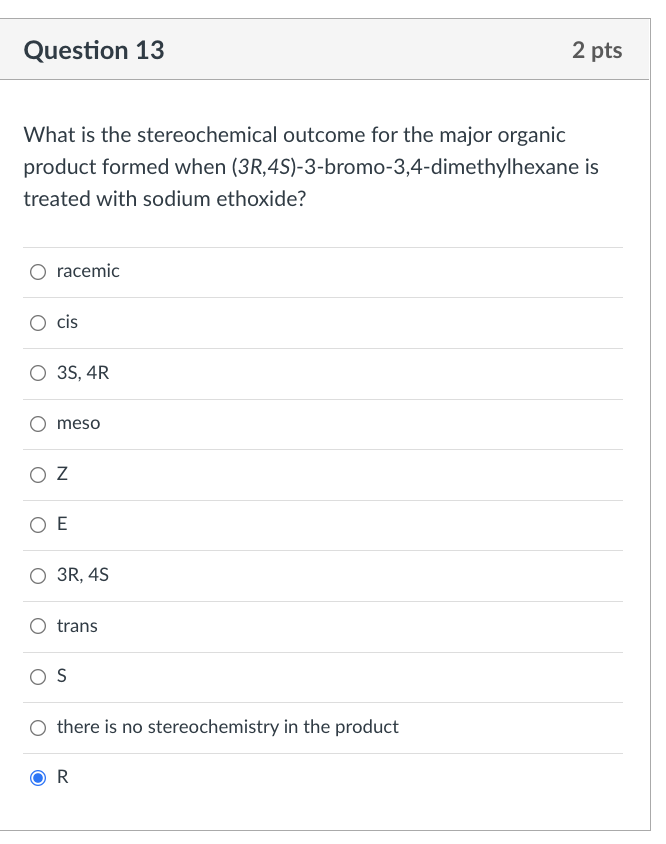Click the 'cis' answer label text
This screenshot has width=666, height=844.
coord(68,322)
